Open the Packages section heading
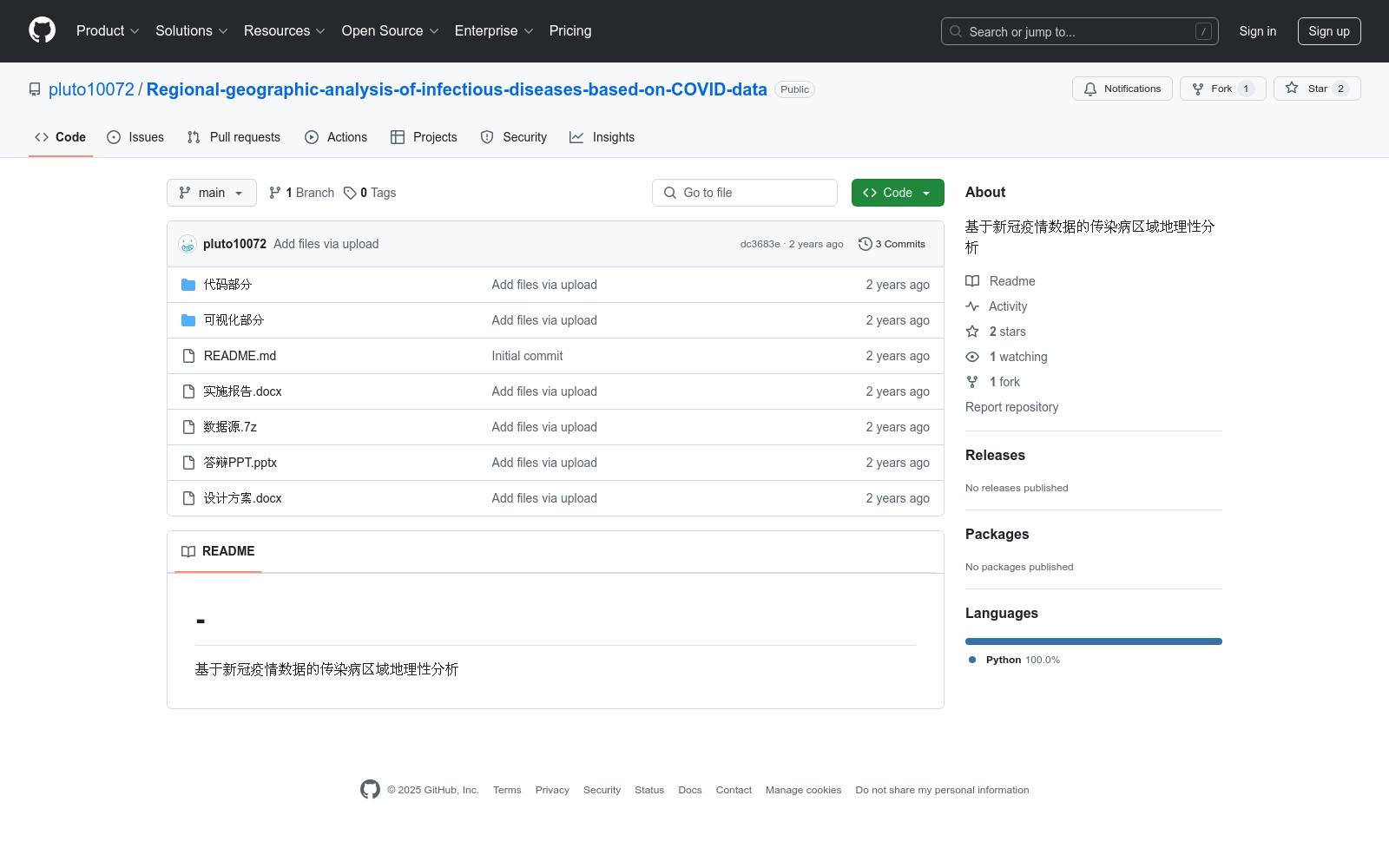The width and height of the screenshot is (1389, 868). (x=997, y=535)
